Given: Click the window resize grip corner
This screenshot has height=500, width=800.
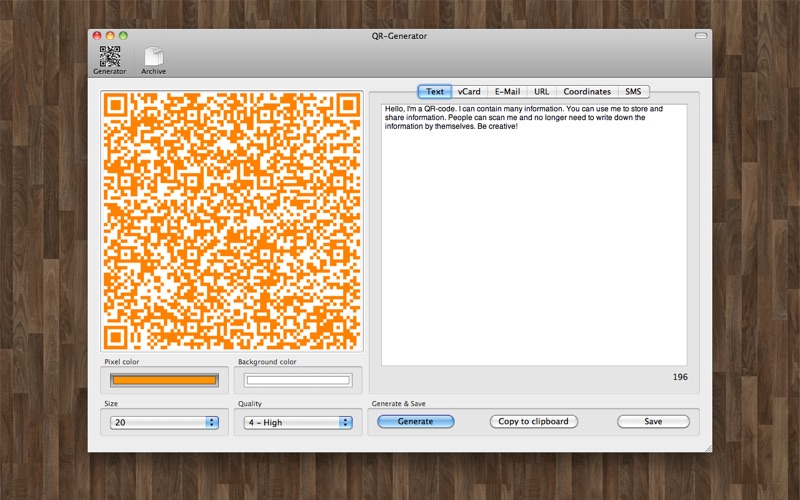Looking at the screenshot, I should [708, 448].
